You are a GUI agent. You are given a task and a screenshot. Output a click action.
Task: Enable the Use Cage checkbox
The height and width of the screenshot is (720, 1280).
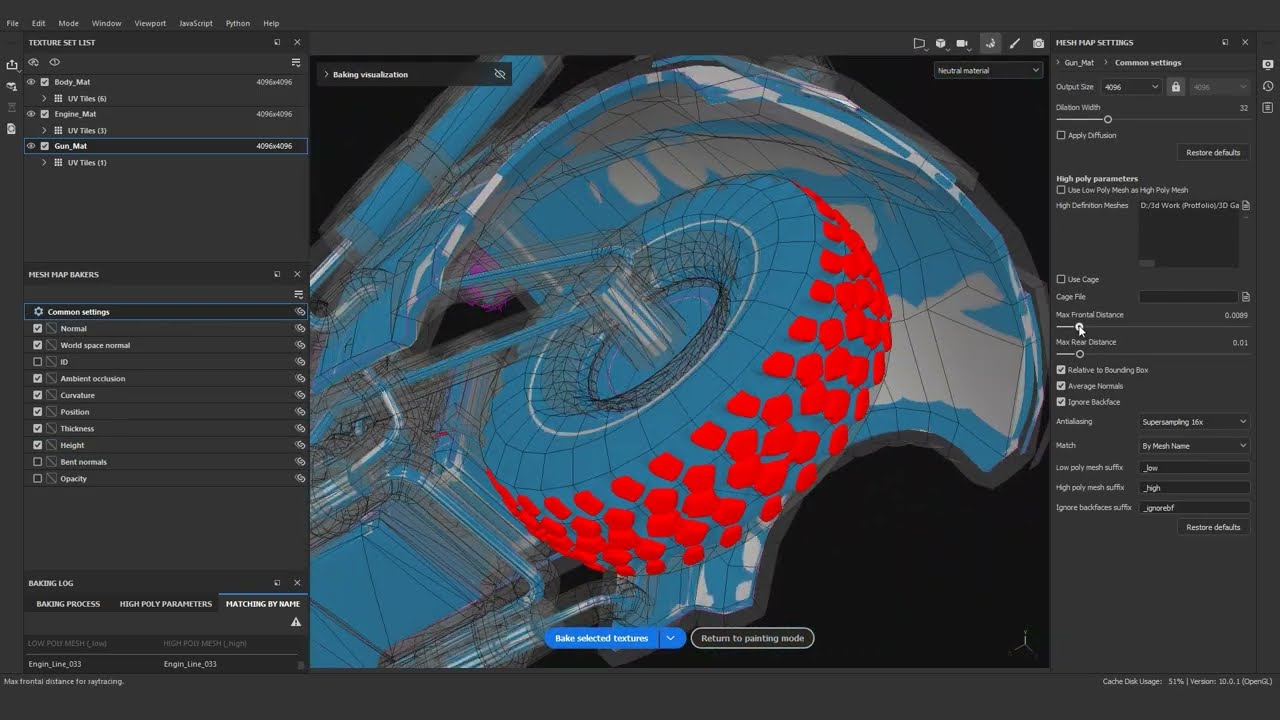(1061, 279)
